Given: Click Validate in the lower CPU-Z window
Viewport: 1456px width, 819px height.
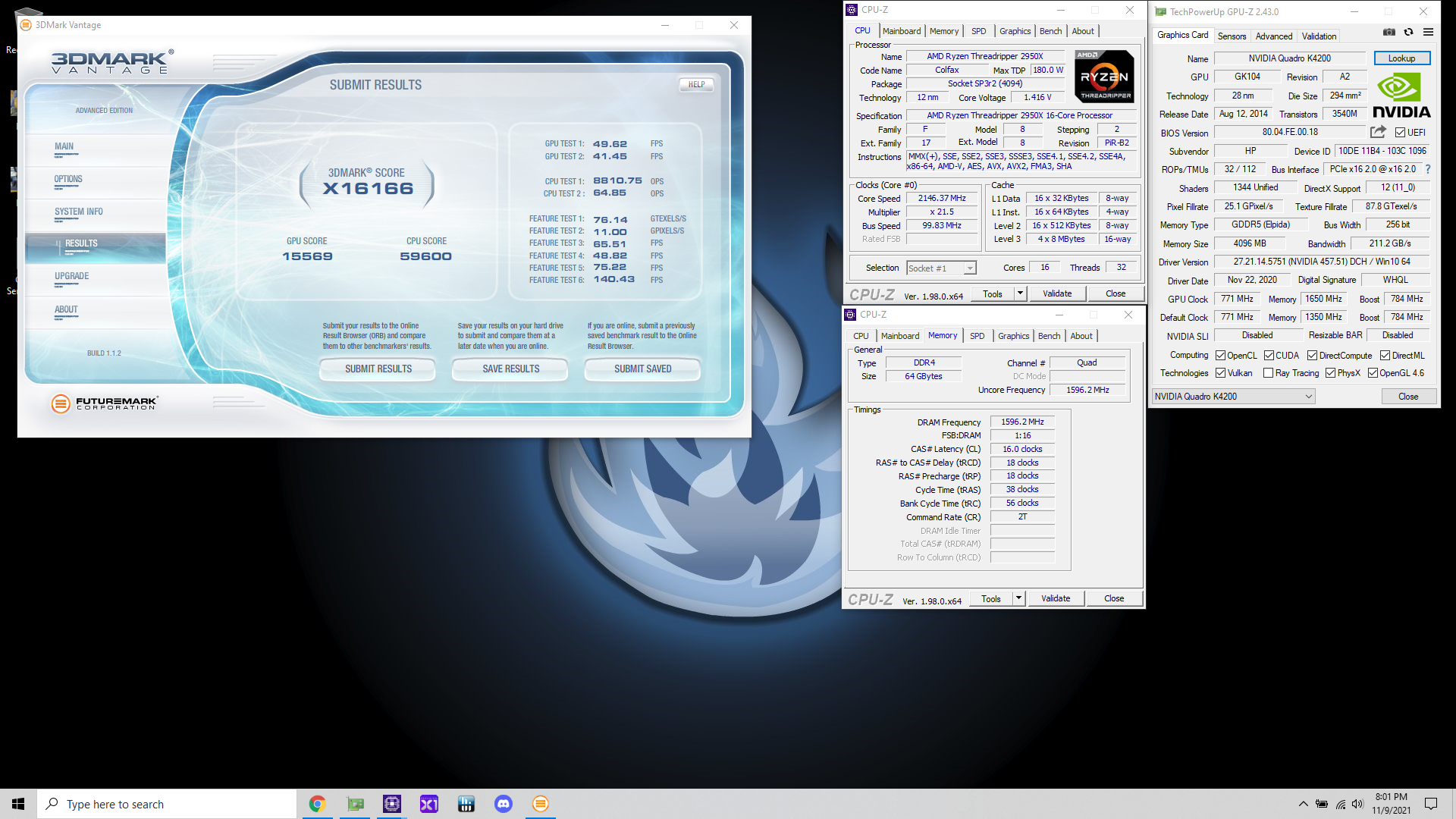Looking at the screenshot, I should point(1056,598).
